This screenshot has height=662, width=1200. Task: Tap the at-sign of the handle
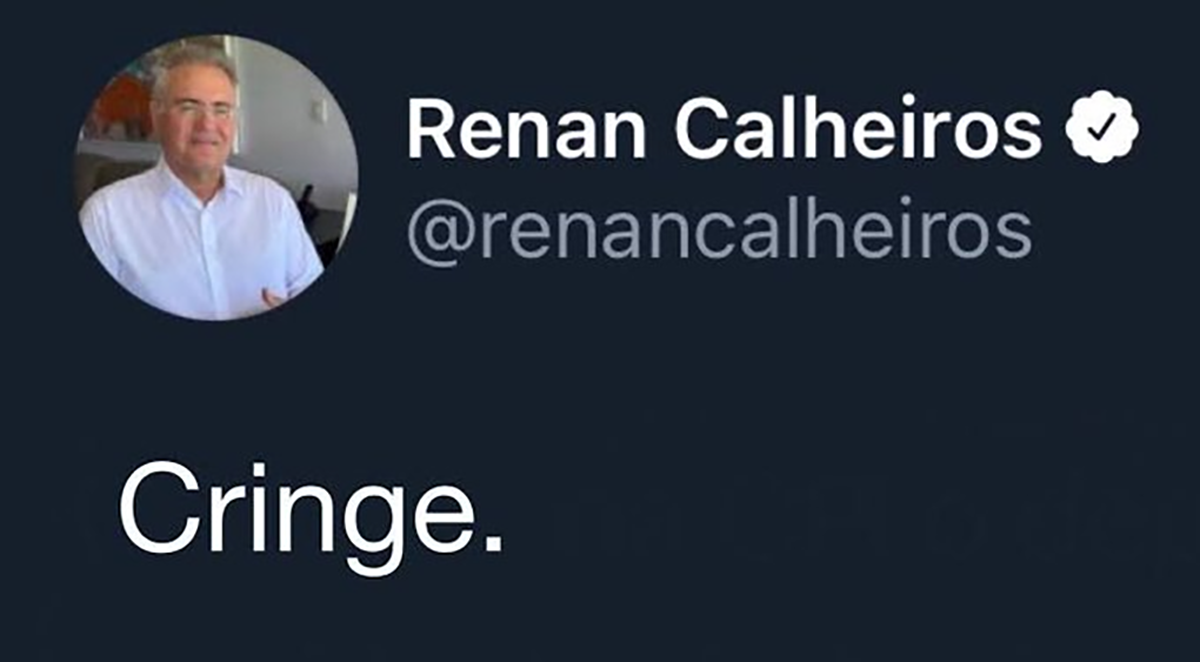437,237
